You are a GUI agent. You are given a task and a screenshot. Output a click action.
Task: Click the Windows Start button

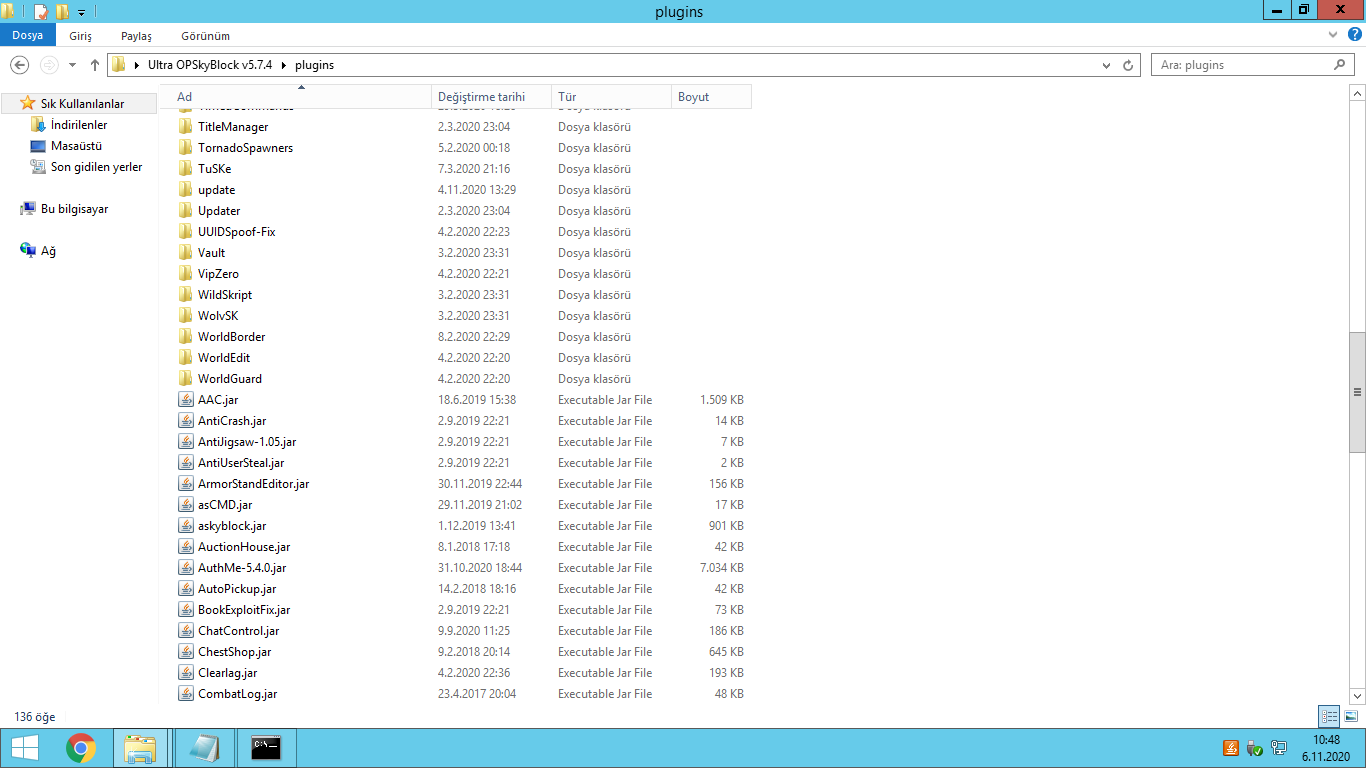pos(24,748)
